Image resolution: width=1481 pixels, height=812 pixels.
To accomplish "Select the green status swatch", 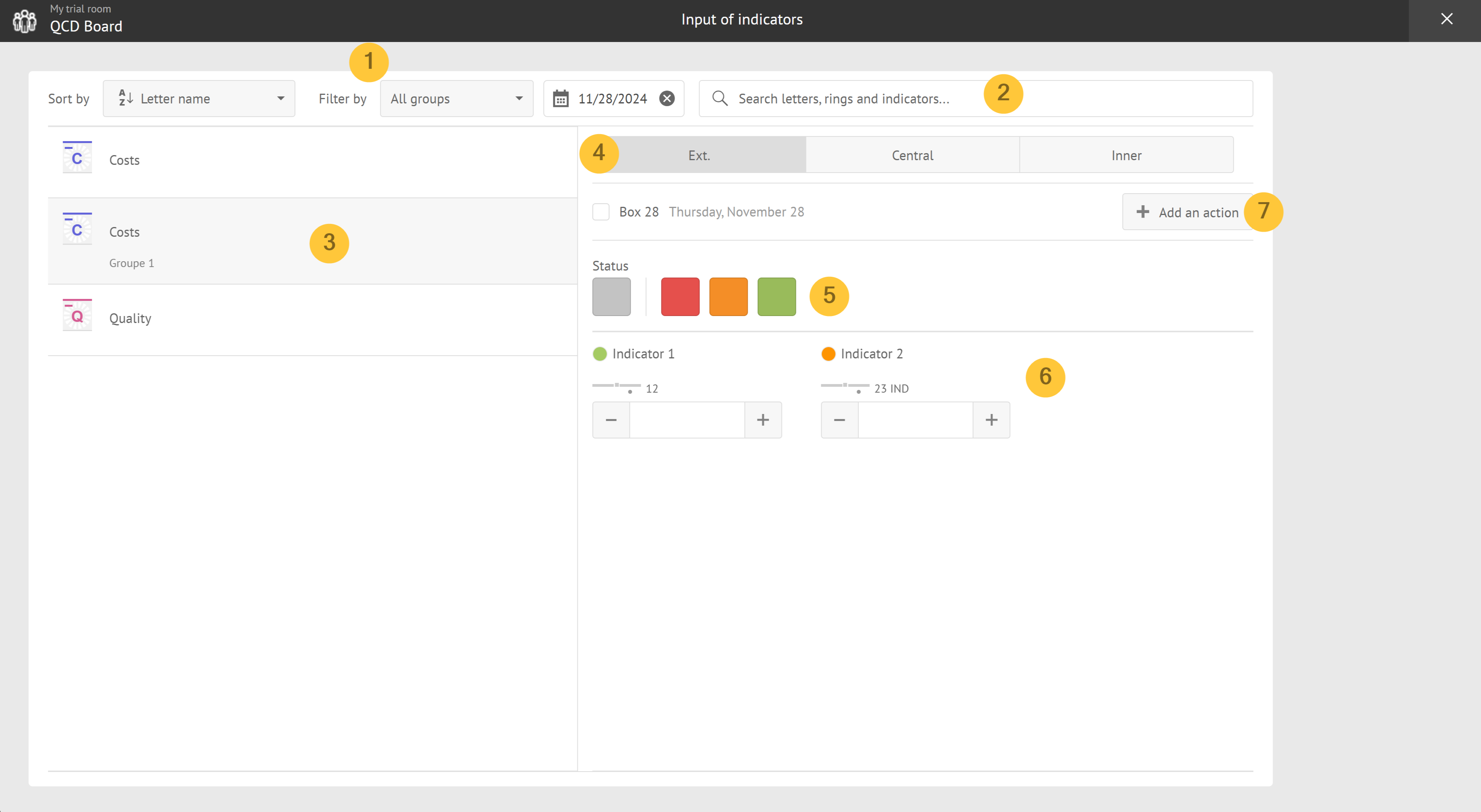I will [x=777, y=297].
